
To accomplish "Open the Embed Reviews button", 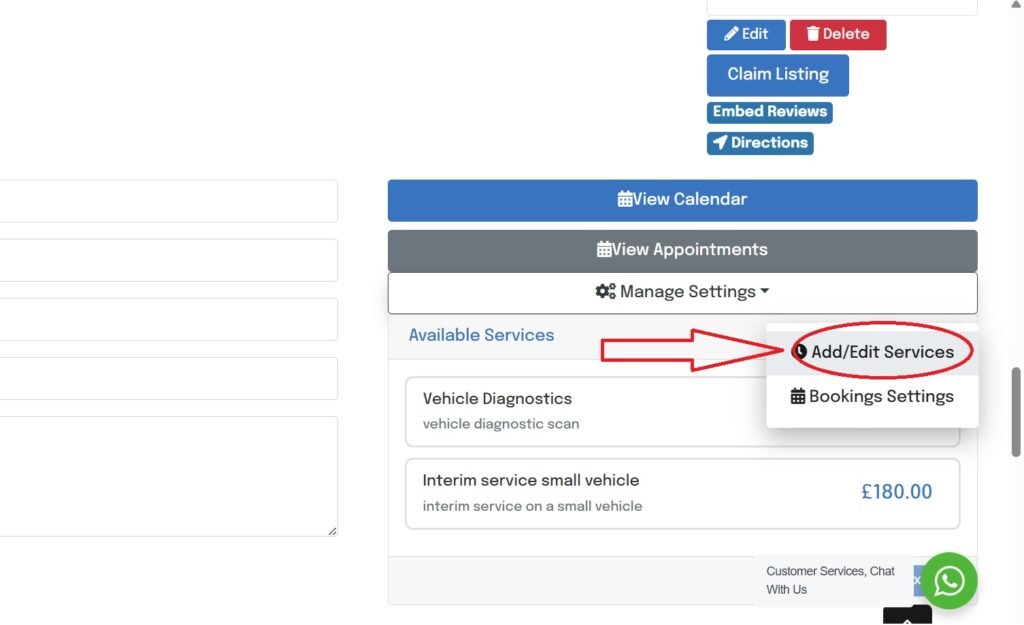I will click(x=769, y=112).
